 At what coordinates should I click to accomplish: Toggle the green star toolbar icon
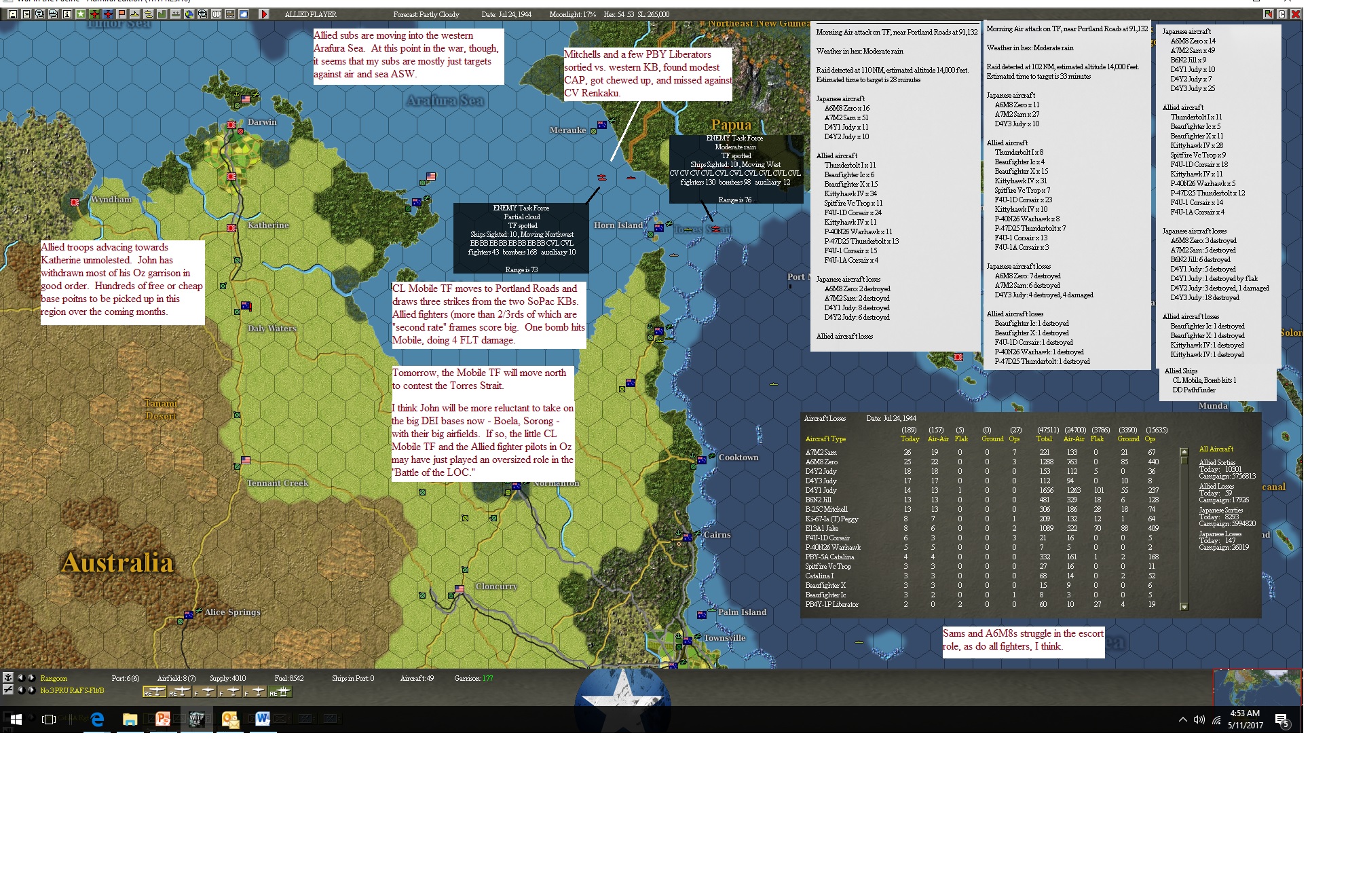click(x=81, y=14)
